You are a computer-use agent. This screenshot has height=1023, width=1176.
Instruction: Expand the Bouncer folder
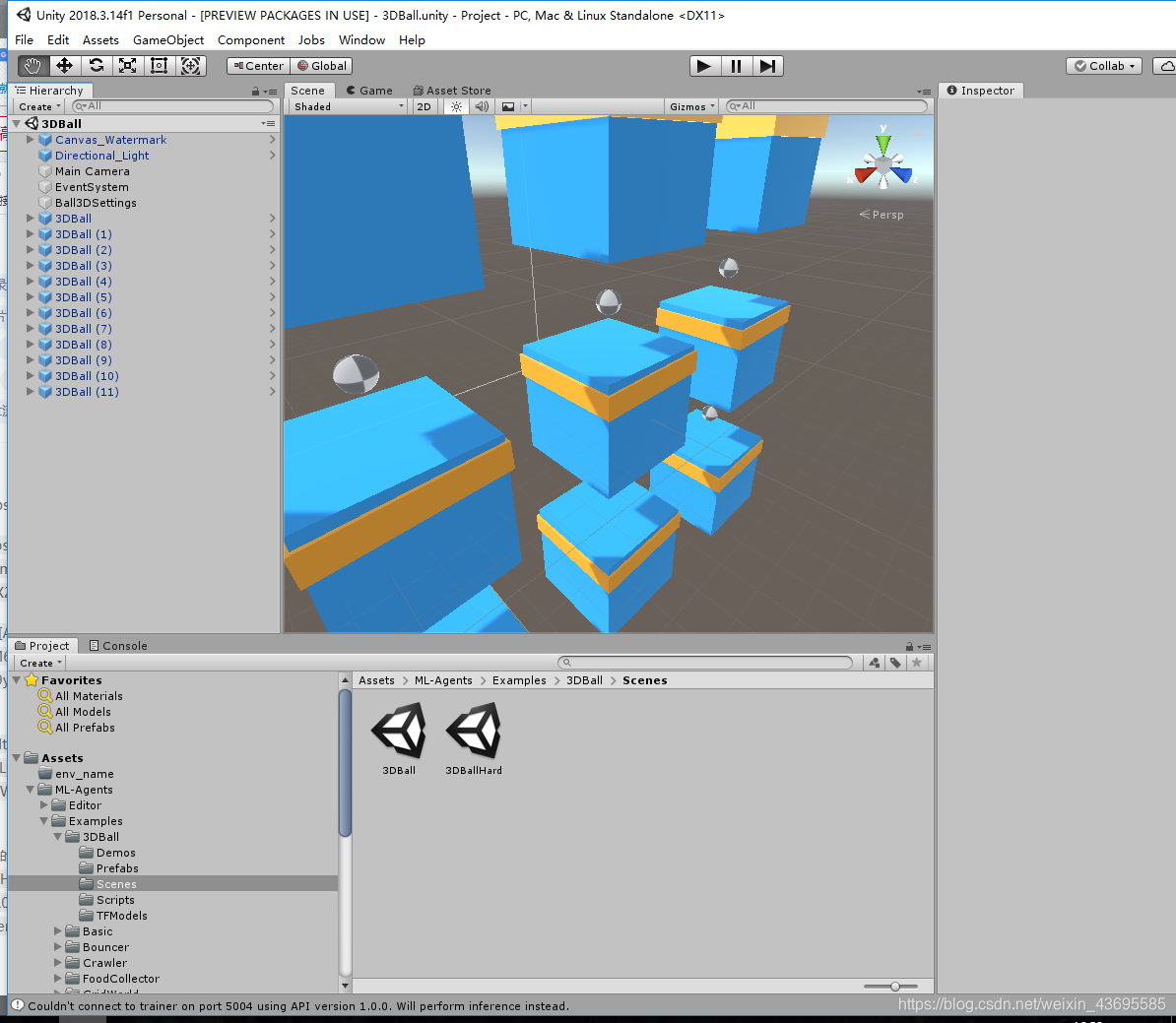(x=58, y=947)
